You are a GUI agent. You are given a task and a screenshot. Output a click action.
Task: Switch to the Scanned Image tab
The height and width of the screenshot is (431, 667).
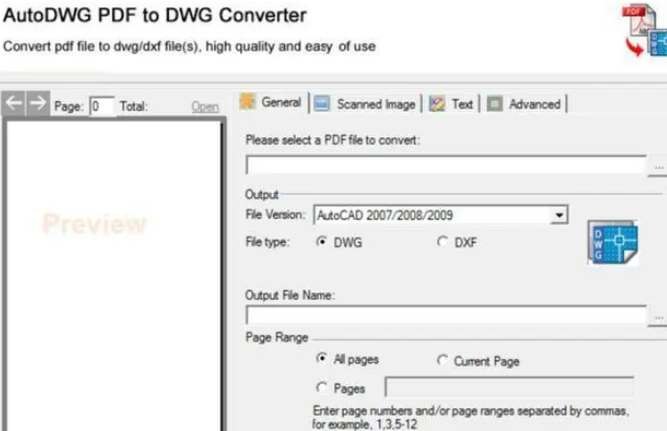tap(368, 104)
